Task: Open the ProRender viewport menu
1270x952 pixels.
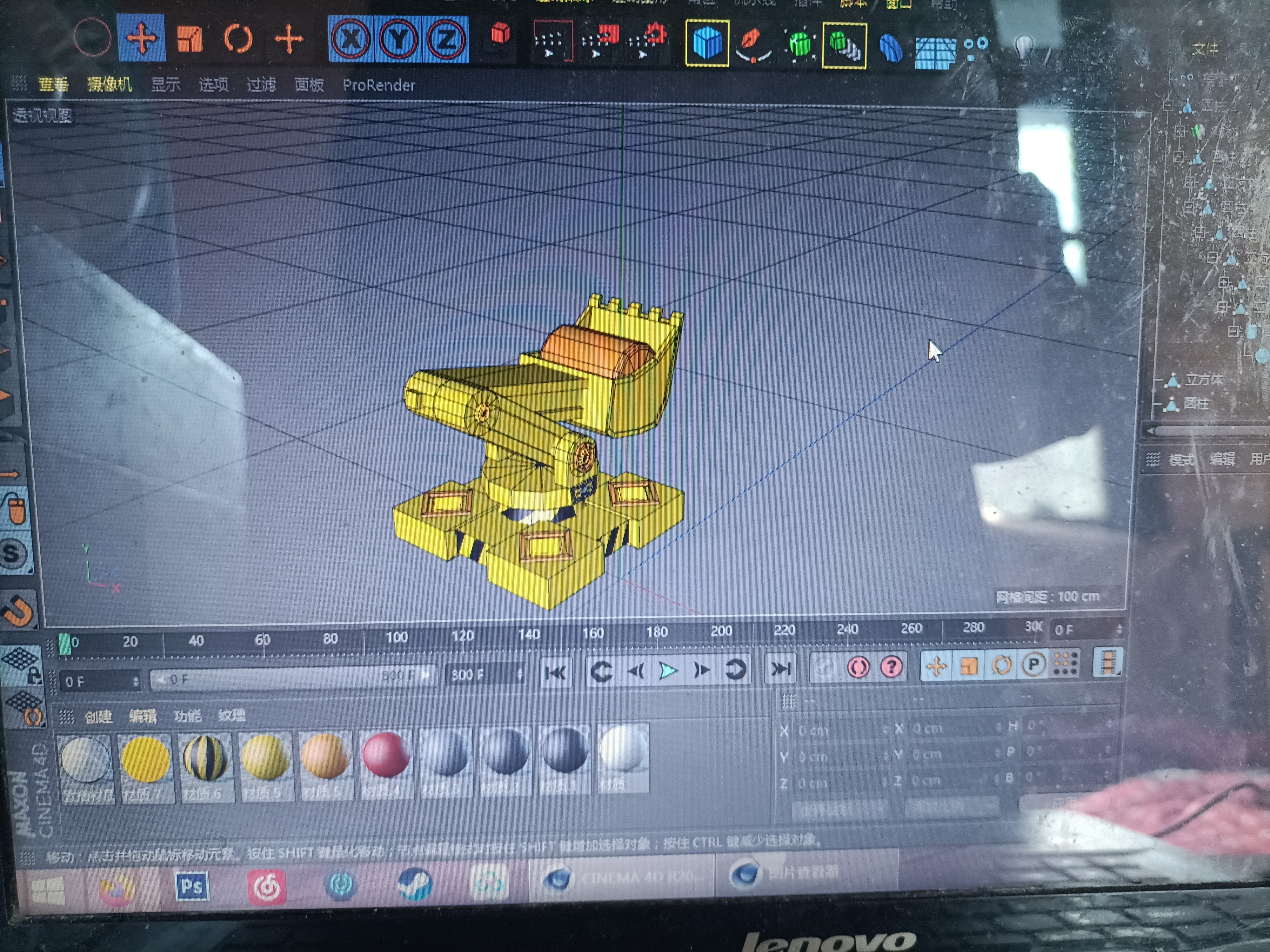Action: point(378,85)
